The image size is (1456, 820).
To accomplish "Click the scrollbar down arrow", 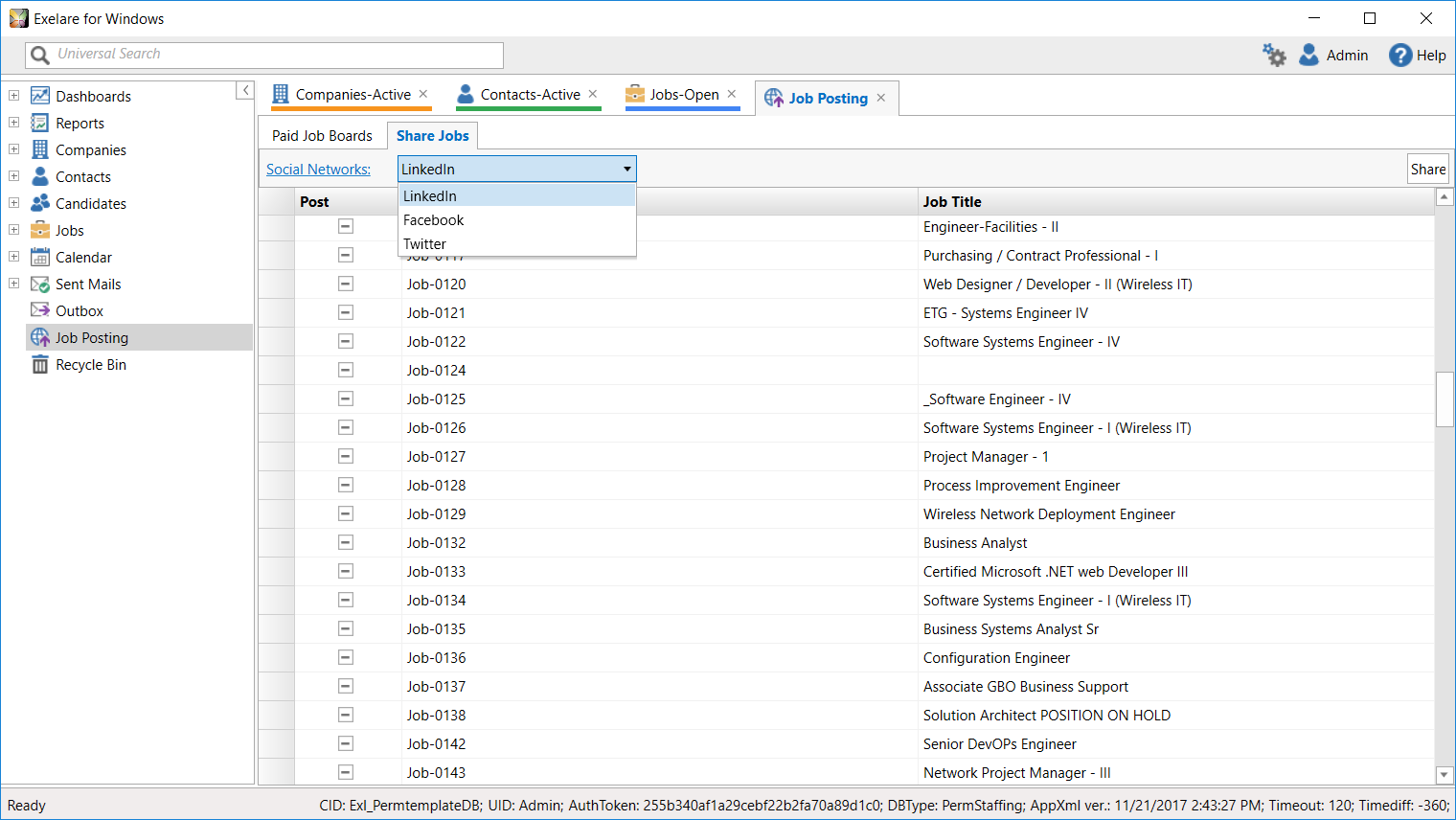I will coord(1445,775).
